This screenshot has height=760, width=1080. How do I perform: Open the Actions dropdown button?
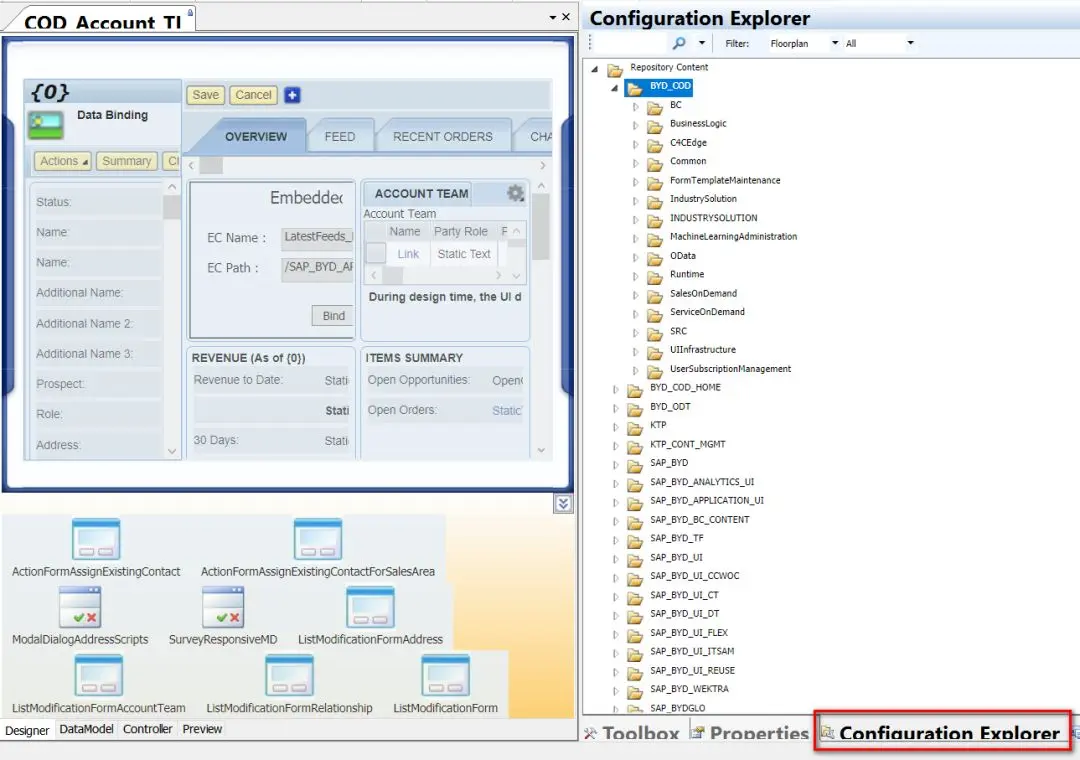pos(63,161)
